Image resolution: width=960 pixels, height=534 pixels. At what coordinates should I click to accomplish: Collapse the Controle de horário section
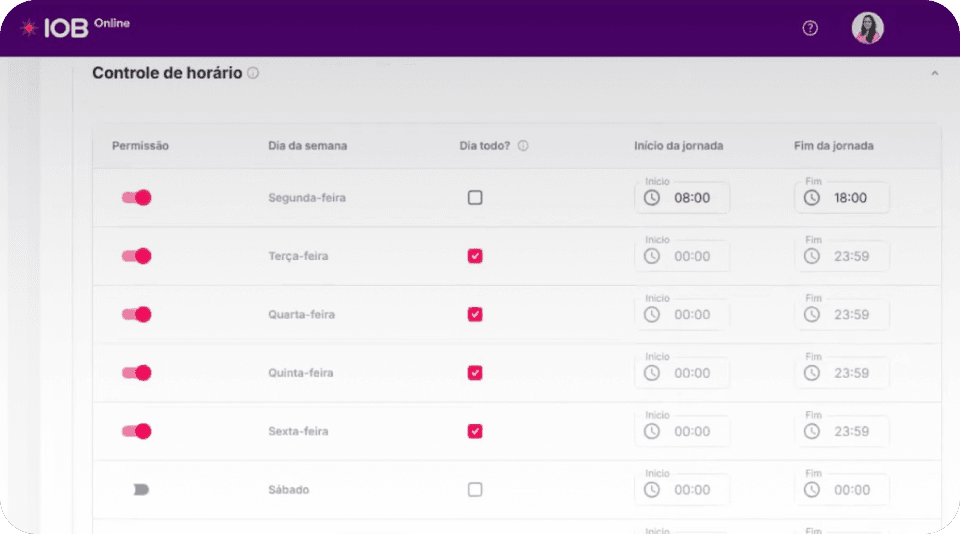point(935,73)
